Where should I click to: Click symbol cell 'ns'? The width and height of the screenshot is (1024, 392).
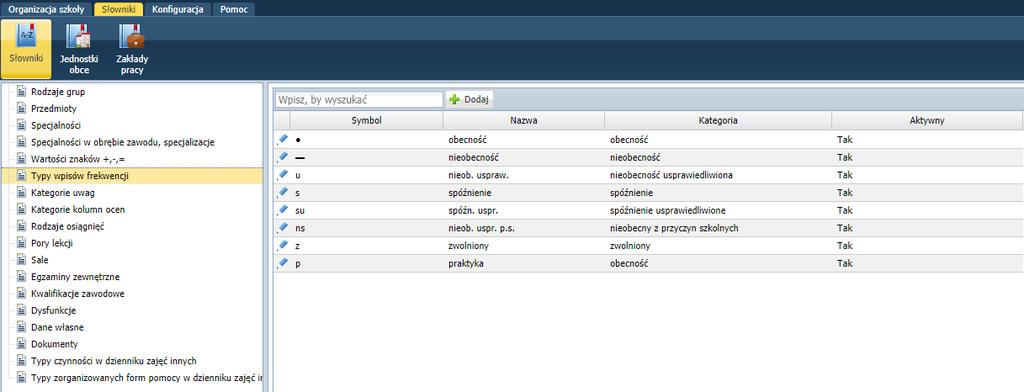(x=366, y=228)
